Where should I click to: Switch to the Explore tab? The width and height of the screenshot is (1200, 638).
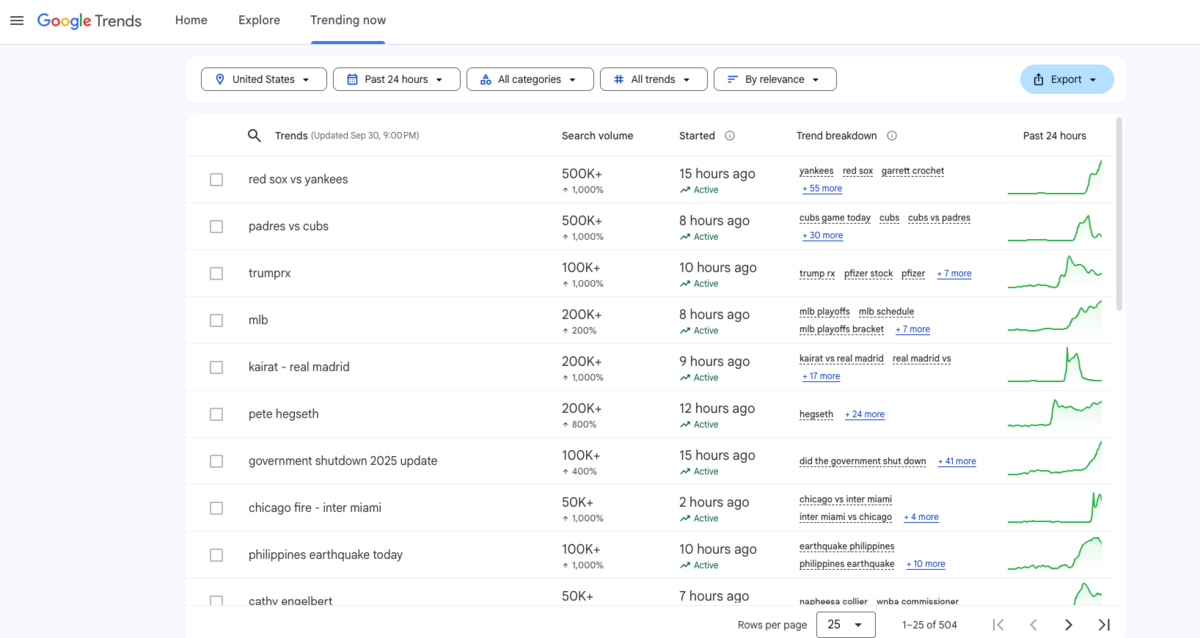tap(259, 20)
